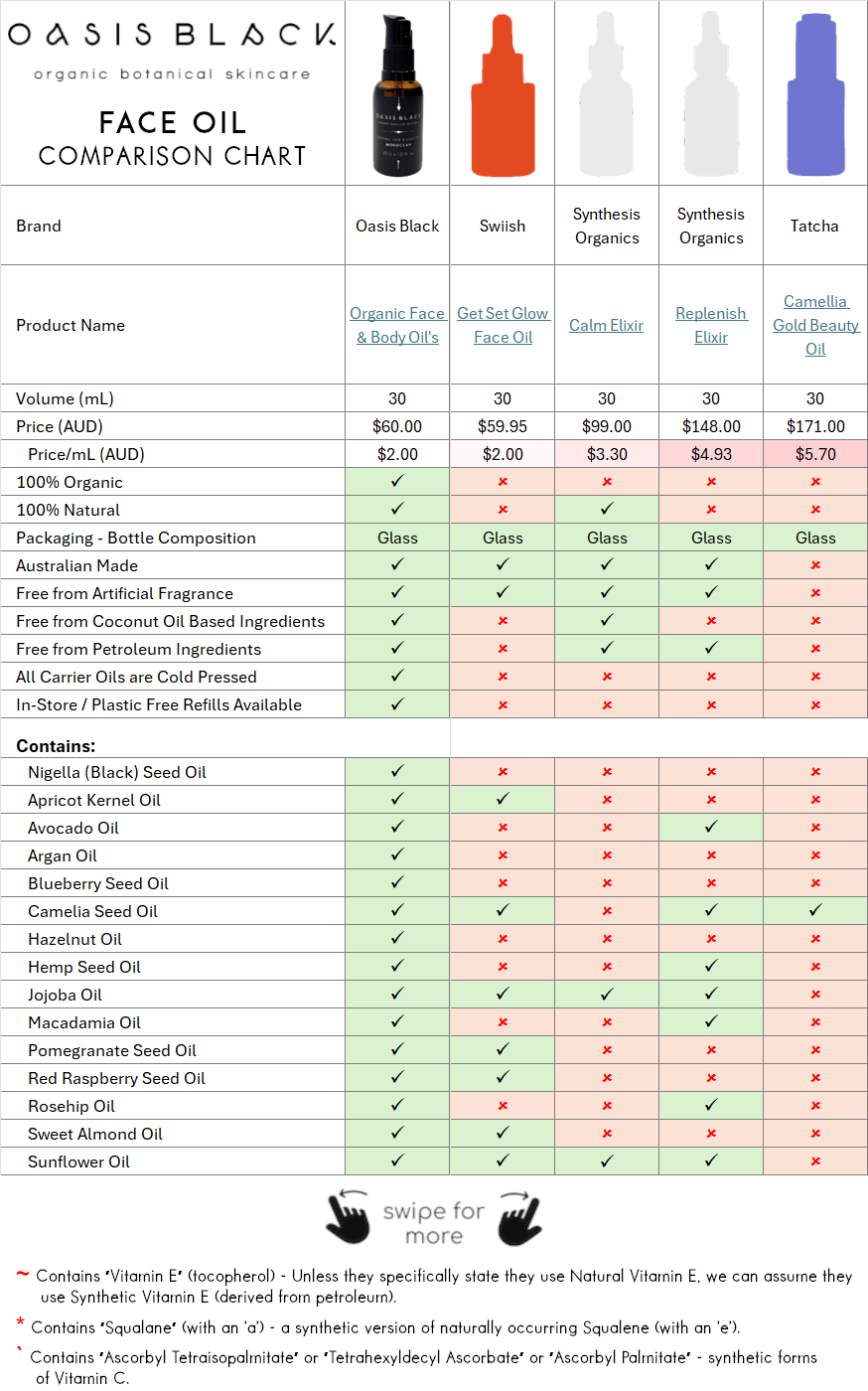Click Calm Elixir's 100% Natural check mark
This screenshot has width=868, height=1391.
tap(607, 509)
